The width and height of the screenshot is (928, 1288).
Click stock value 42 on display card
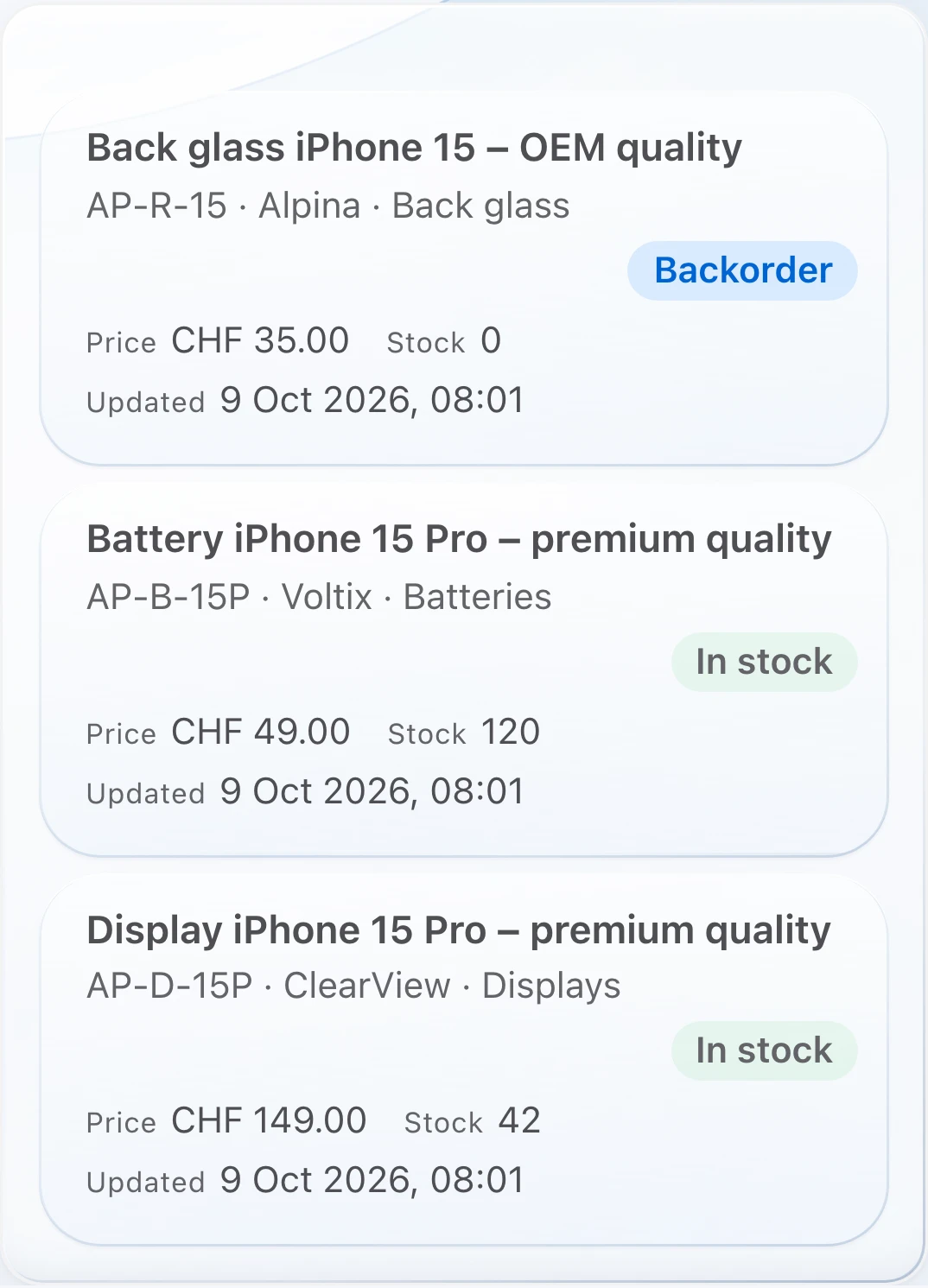519,1120
